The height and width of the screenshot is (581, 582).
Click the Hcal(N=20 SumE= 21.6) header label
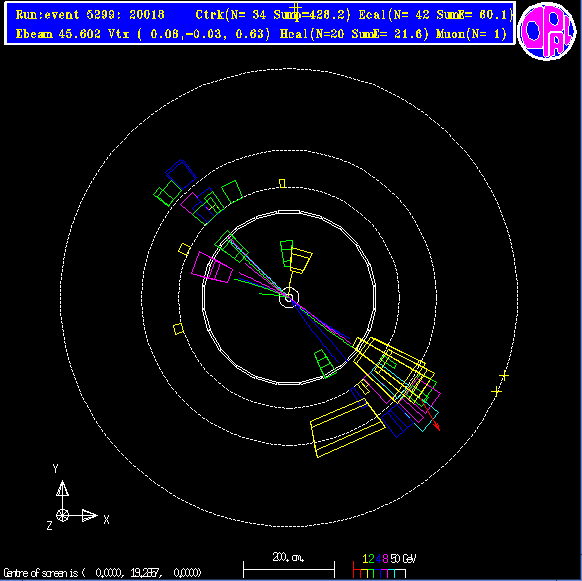(x=354, y=34)
